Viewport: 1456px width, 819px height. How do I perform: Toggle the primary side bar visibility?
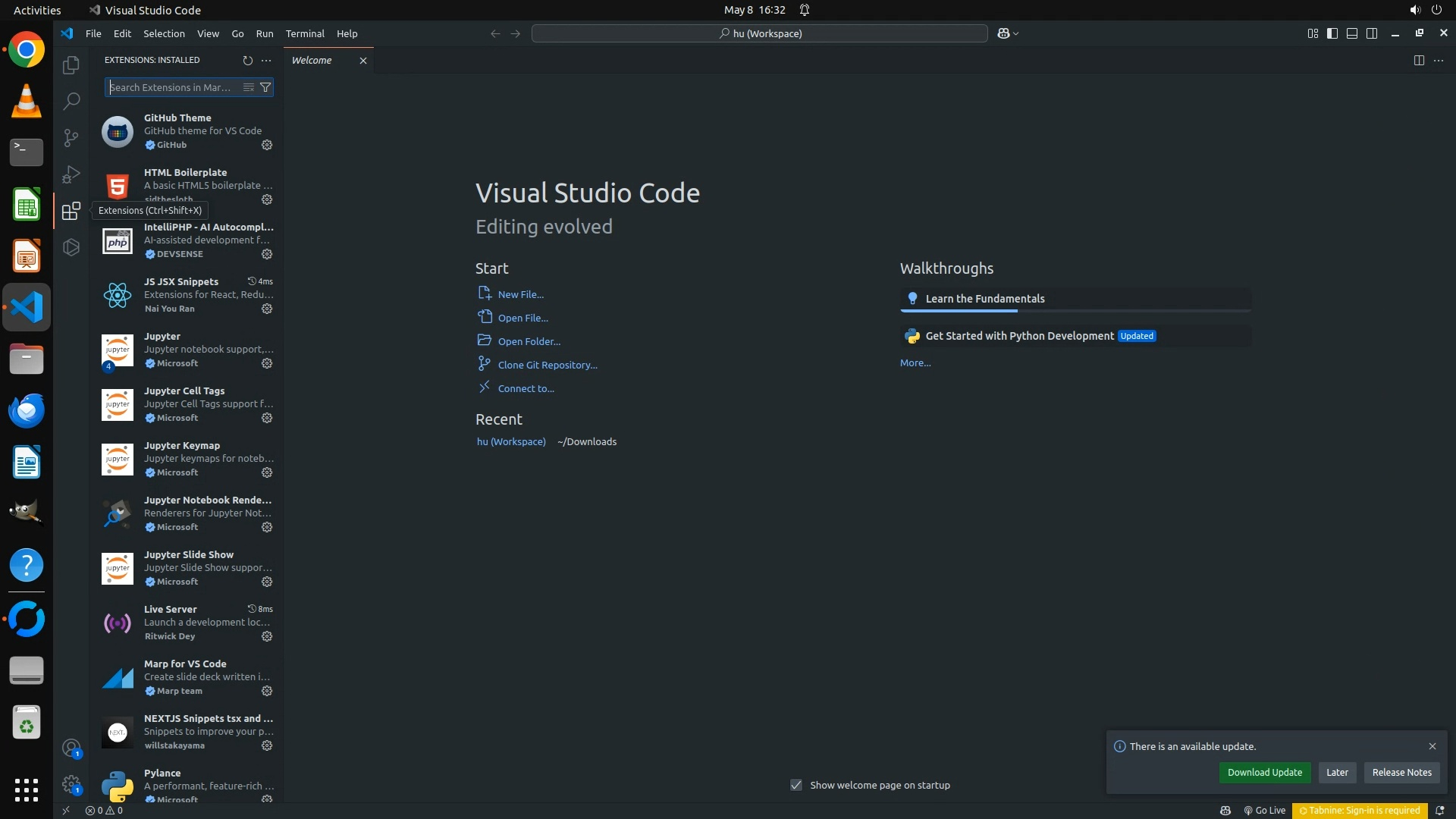1332,33
